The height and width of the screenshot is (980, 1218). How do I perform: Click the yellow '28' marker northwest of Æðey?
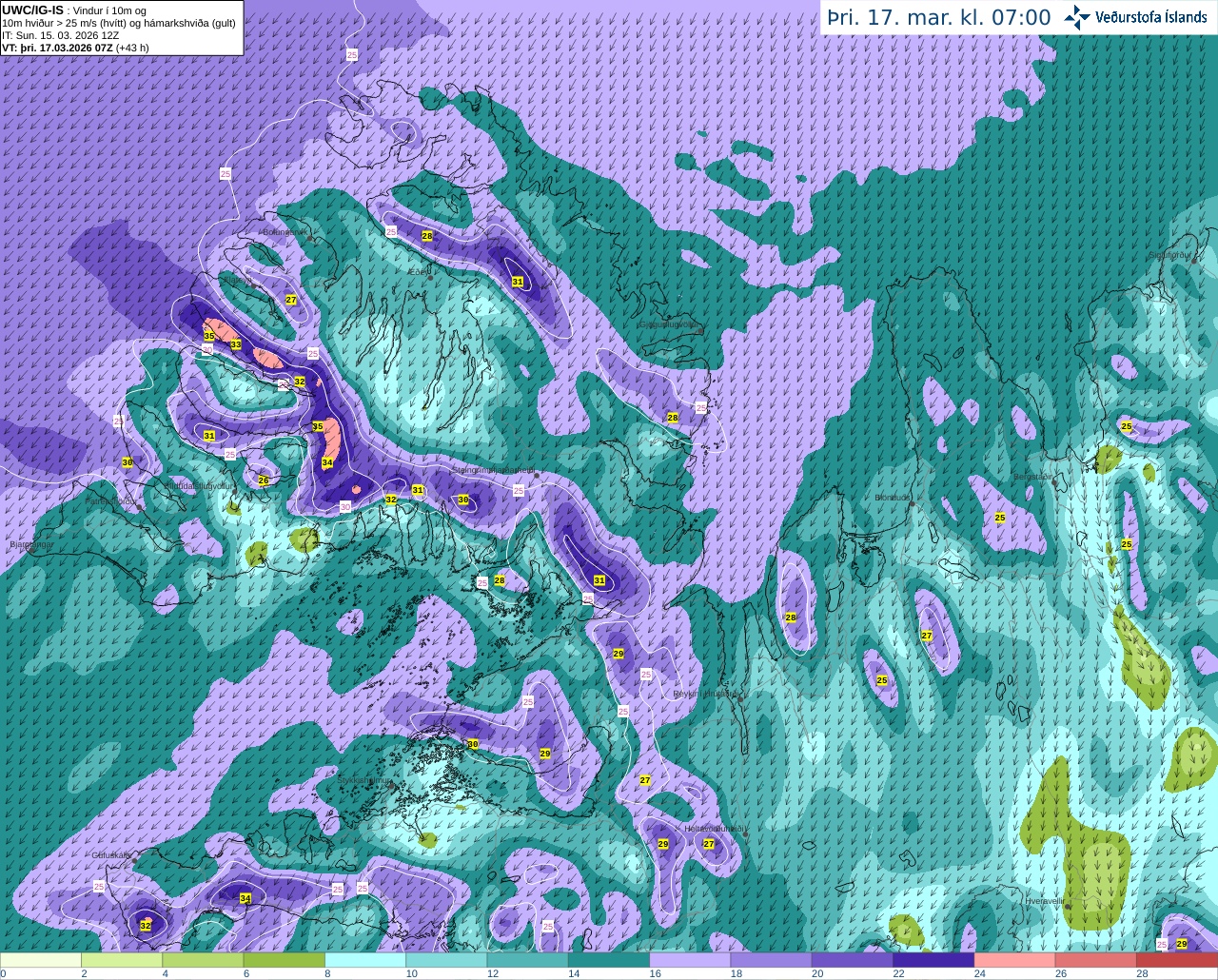click(x=427, y=236)
